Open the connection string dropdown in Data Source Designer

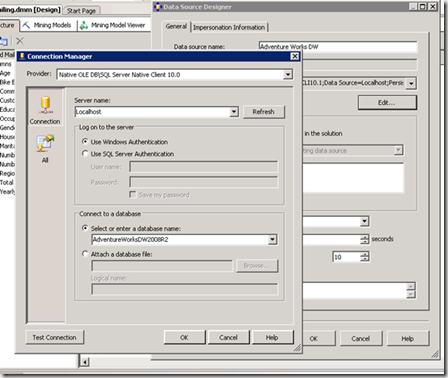(411, 83)
